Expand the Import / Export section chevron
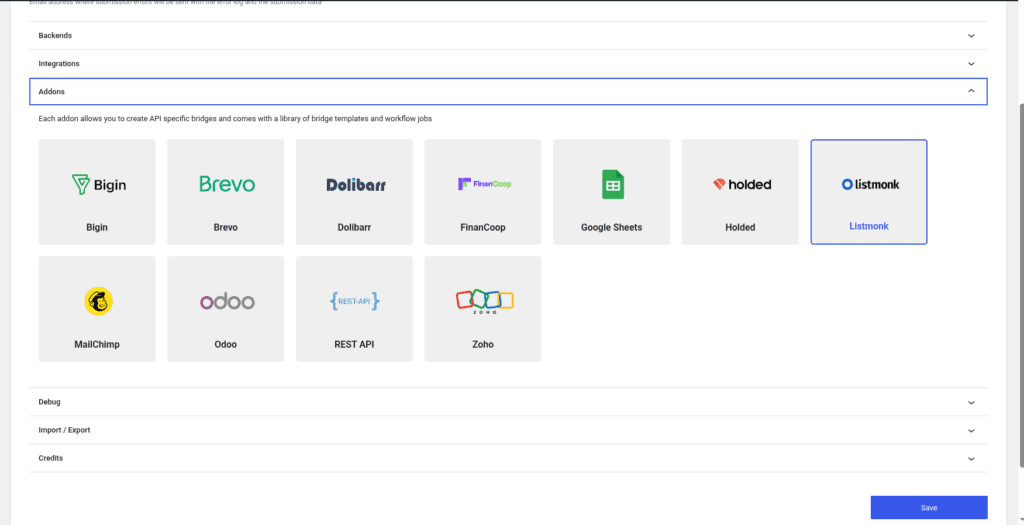 tap(971, 431)
